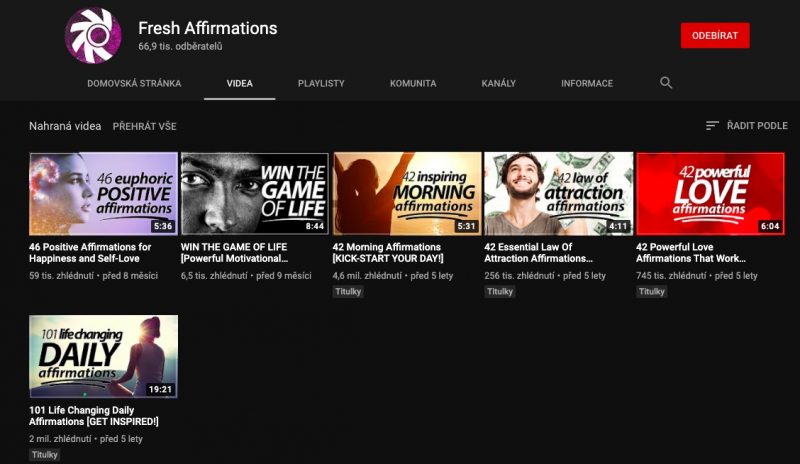Click the 8:44 duration badge
The image size is (800, 464).
coord(315,226)
